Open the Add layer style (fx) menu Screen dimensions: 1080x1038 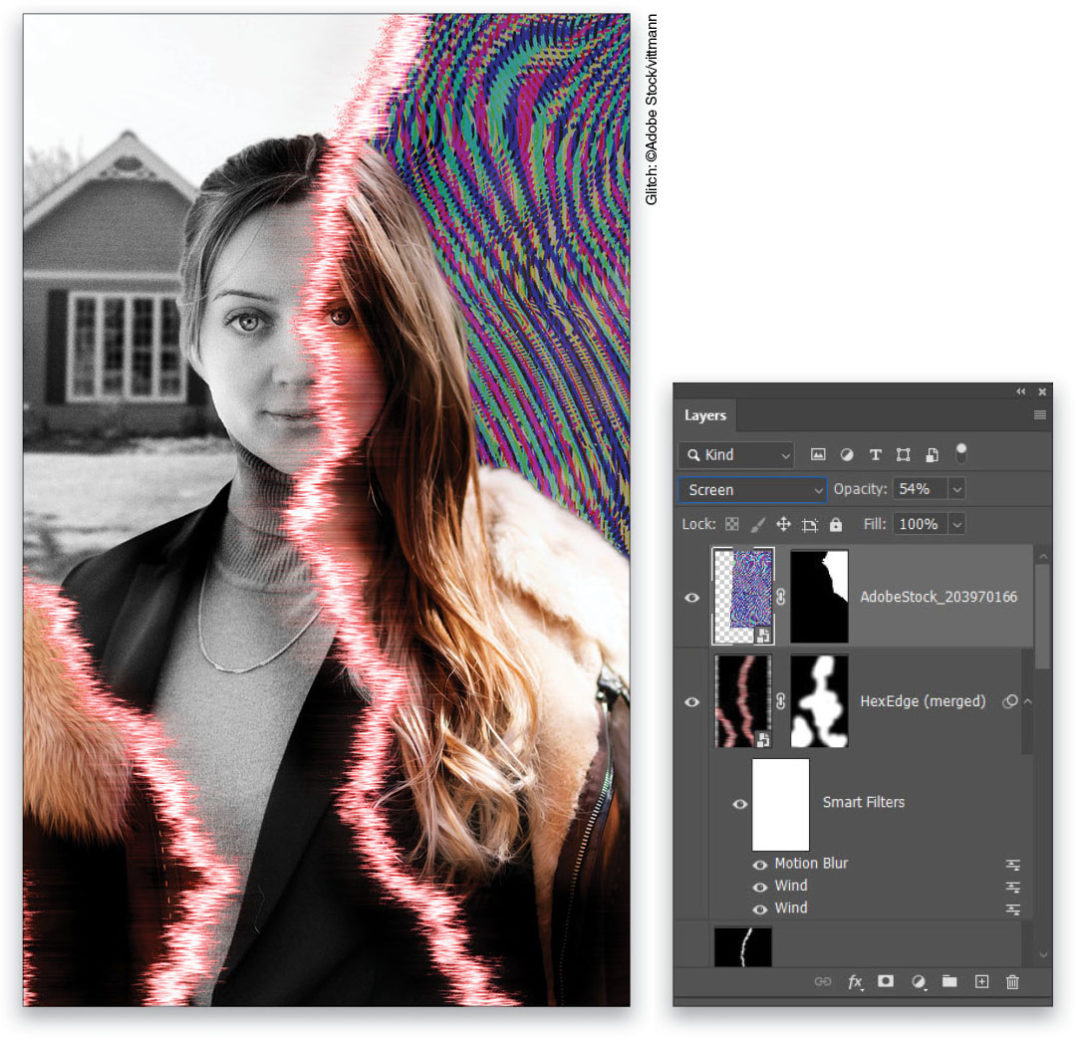pyautogui.click(x=855, y=982)
